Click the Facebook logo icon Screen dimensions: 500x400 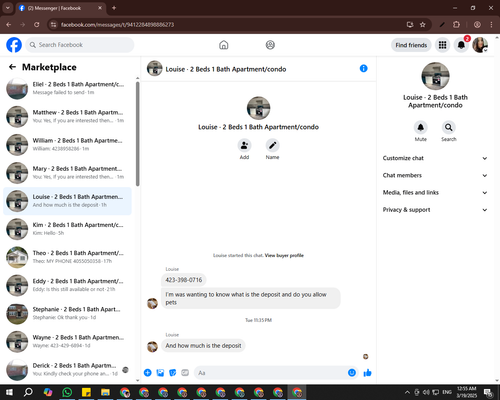14,45
